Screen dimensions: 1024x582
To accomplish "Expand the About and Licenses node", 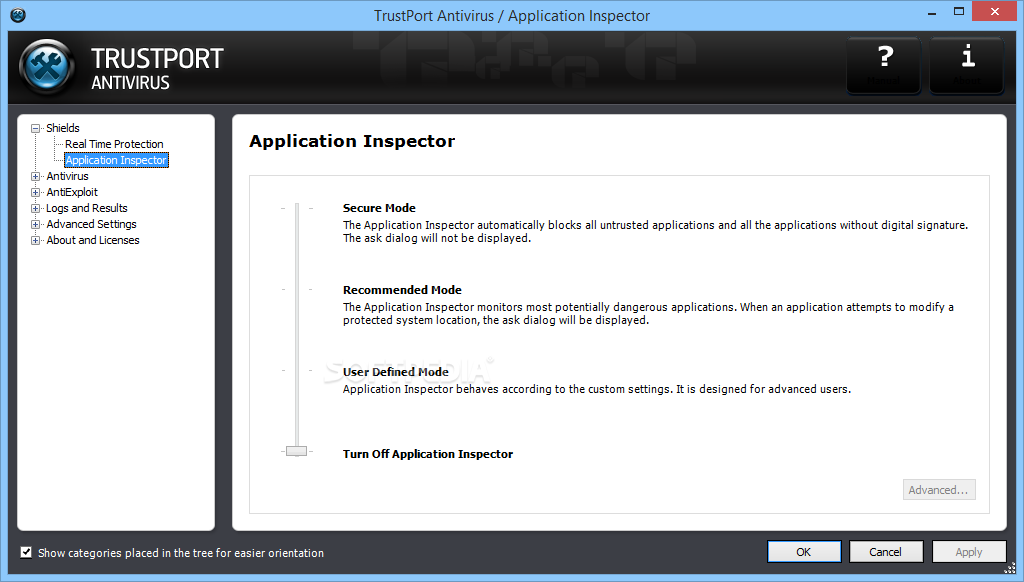I will (x=35, y=240).
